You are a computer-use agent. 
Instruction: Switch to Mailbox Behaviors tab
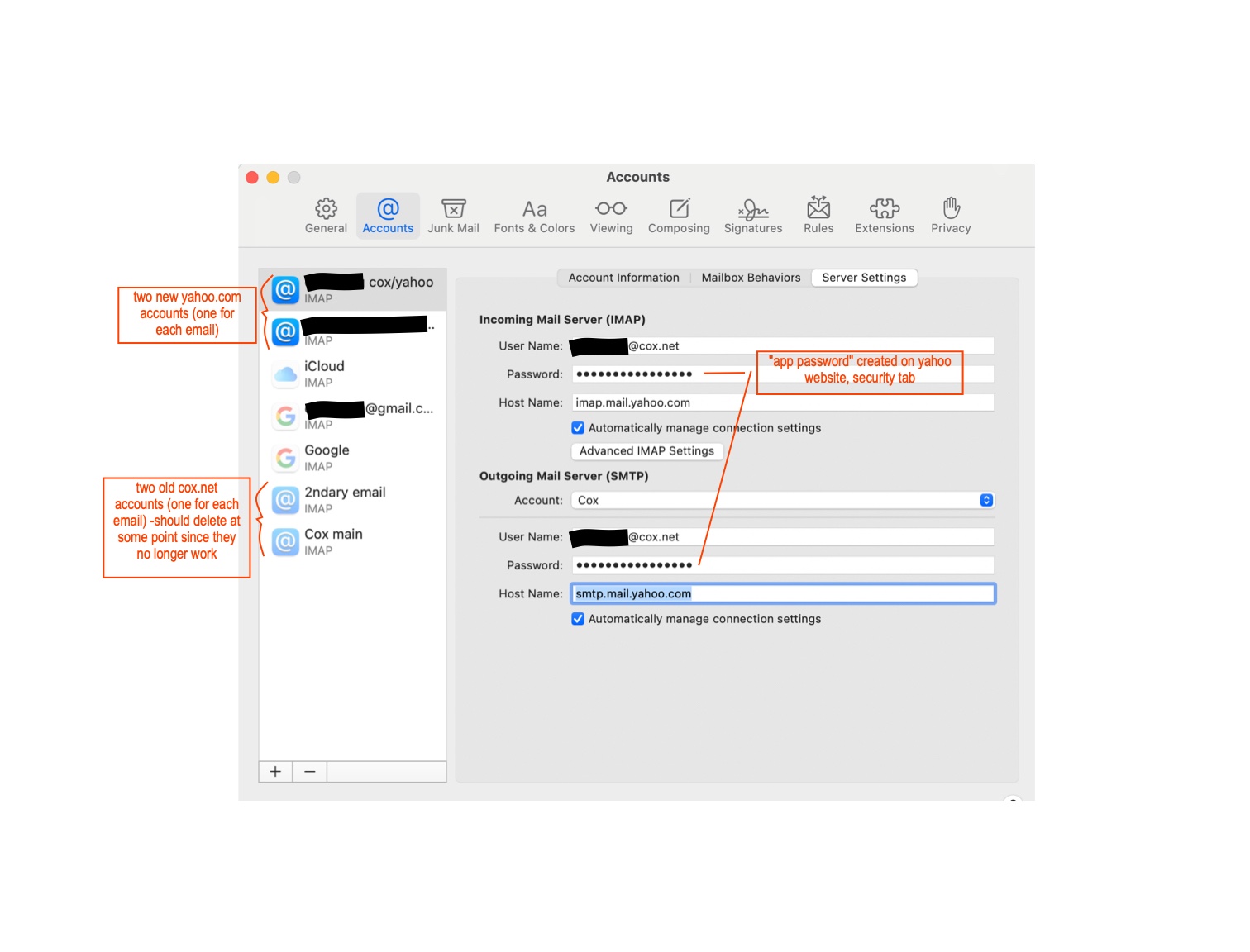pyautogui.click(x=751, y=278)
